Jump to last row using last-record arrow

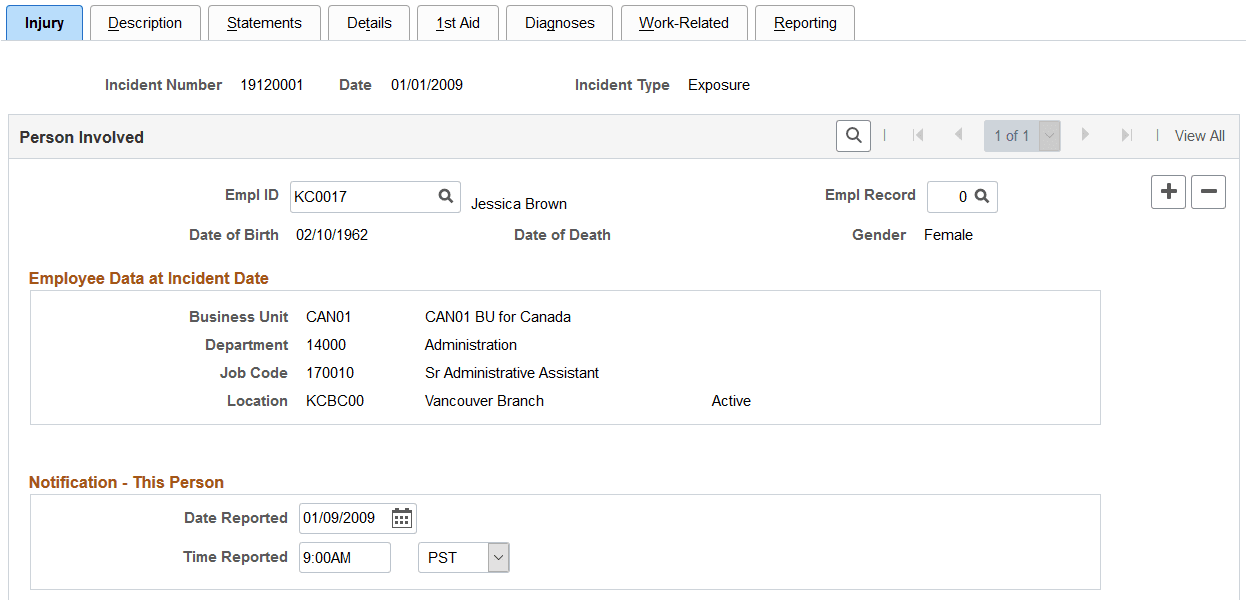(x=1126, y=135)
